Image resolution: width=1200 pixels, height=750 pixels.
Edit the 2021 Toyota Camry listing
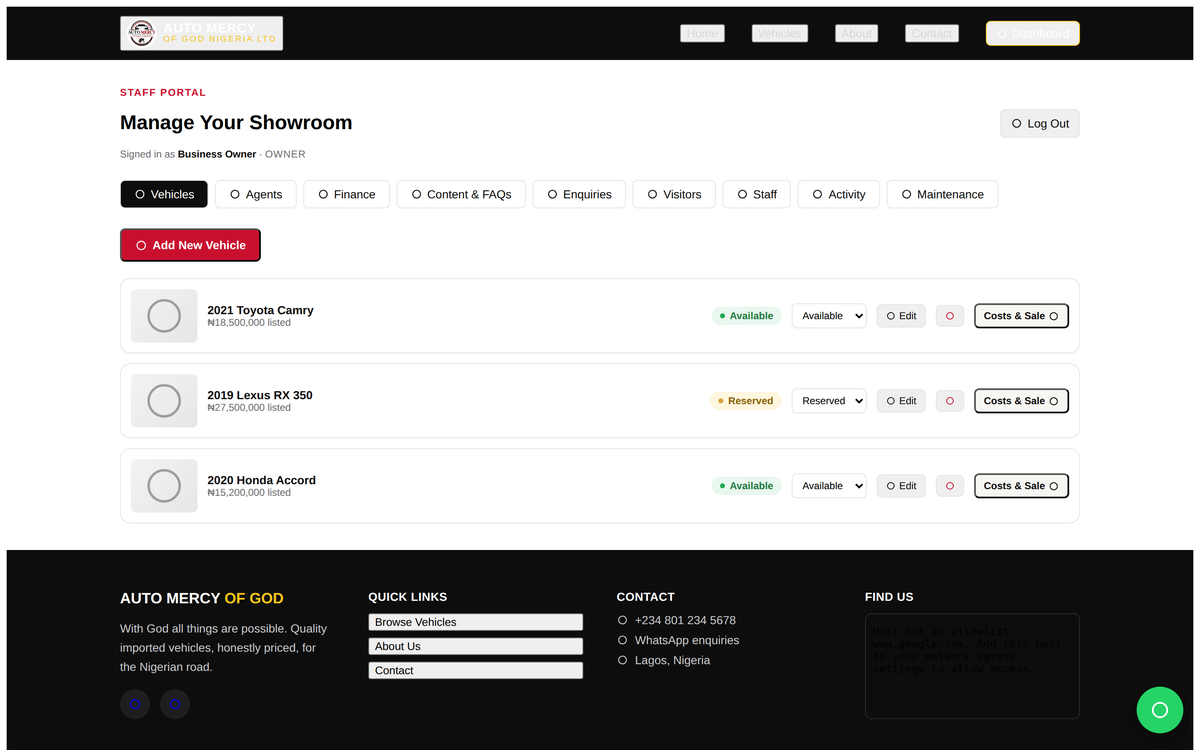tap(901, 316)
